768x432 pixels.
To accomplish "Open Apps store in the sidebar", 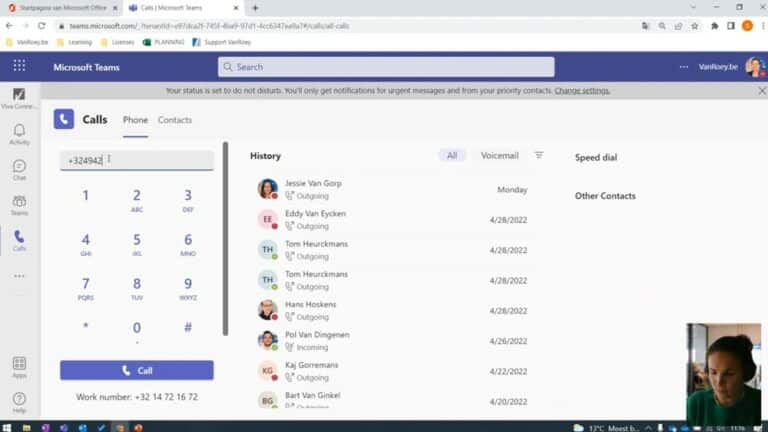I will pos(19,367).
